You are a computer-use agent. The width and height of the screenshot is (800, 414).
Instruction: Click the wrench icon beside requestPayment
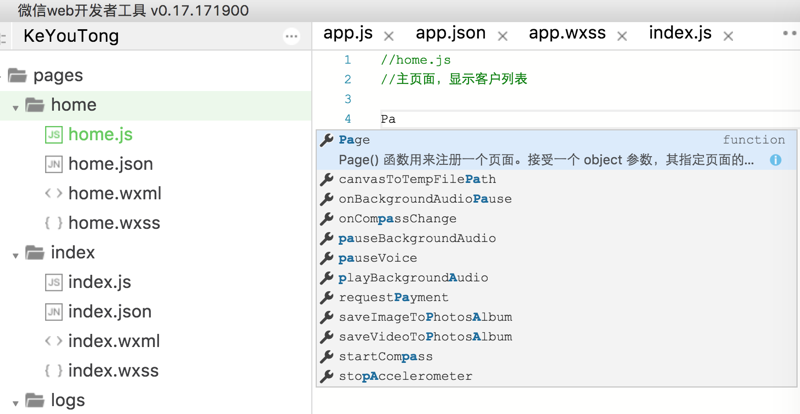click(326, 297)
